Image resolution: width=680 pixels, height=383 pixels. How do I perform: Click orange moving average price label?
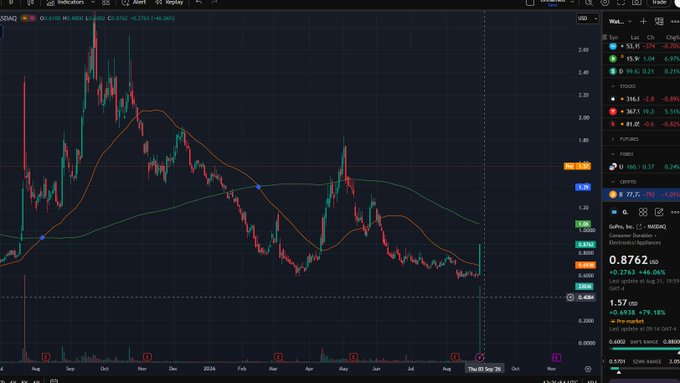[585, 265]
